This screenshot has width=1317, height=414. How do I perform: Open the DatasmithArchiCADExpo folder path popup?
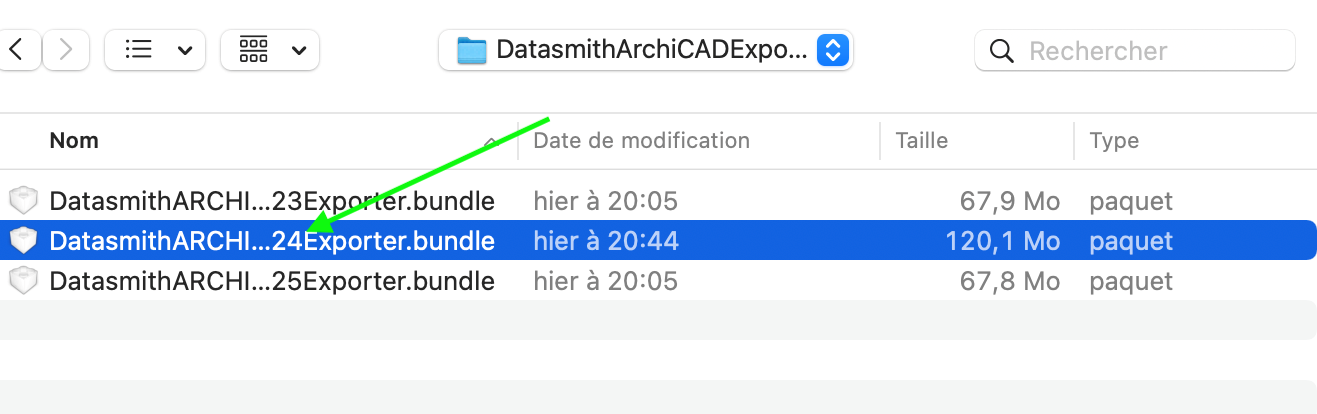pos(833,50)
